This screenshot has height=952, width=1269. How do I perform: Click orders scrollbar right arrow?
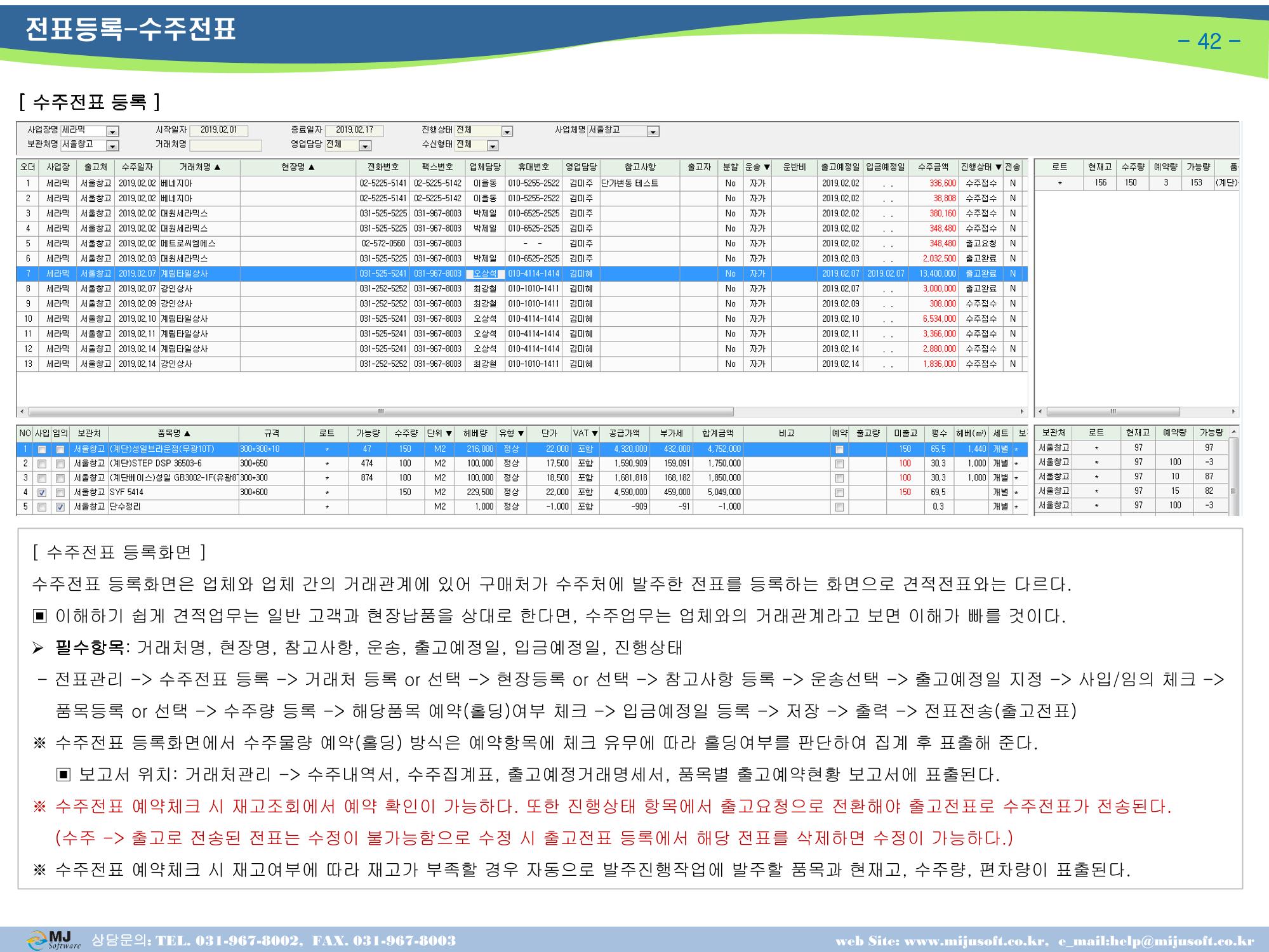1022,412
